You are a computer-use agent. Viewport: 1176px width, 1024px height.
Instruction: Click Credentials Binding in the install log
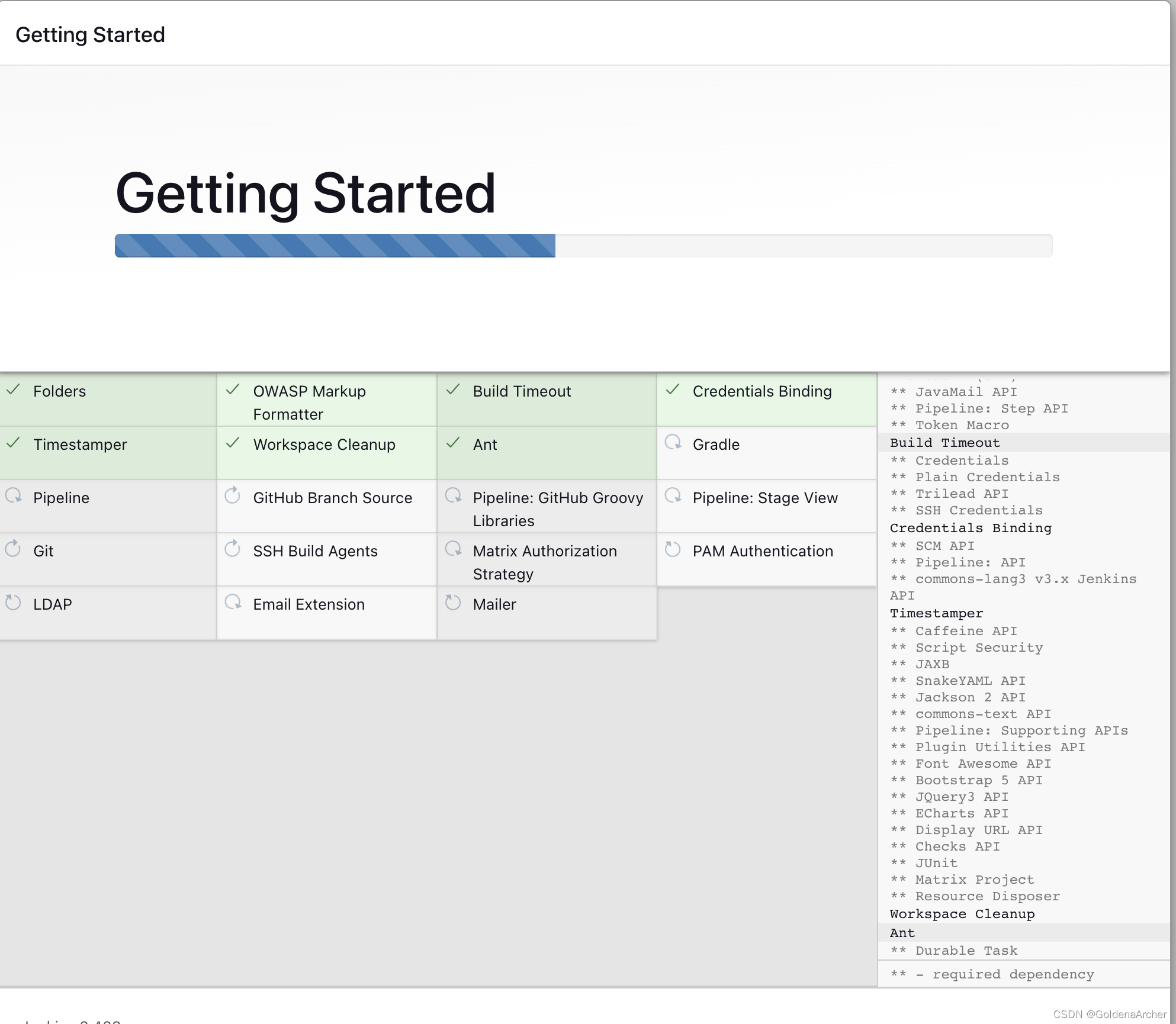click(x=970, y=527)
